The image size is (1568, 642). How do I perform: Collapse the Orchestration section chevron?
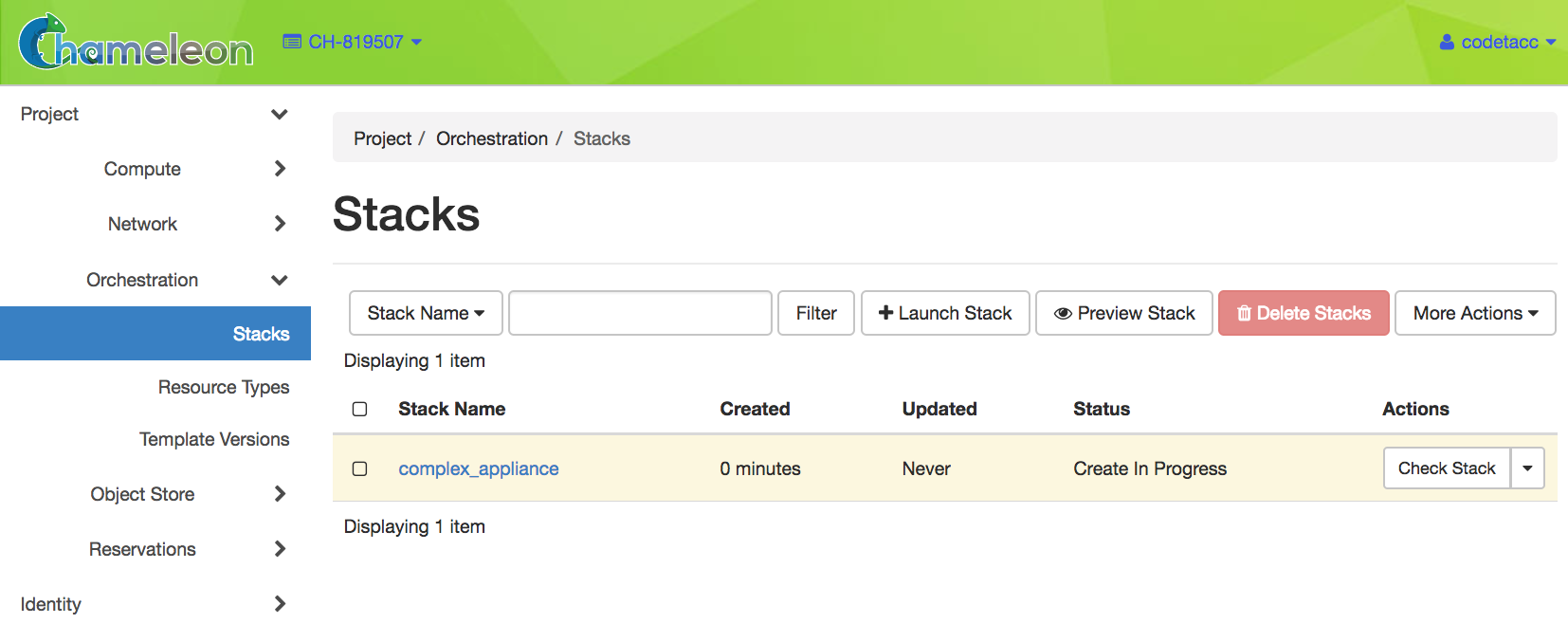[x=279, y=280]
